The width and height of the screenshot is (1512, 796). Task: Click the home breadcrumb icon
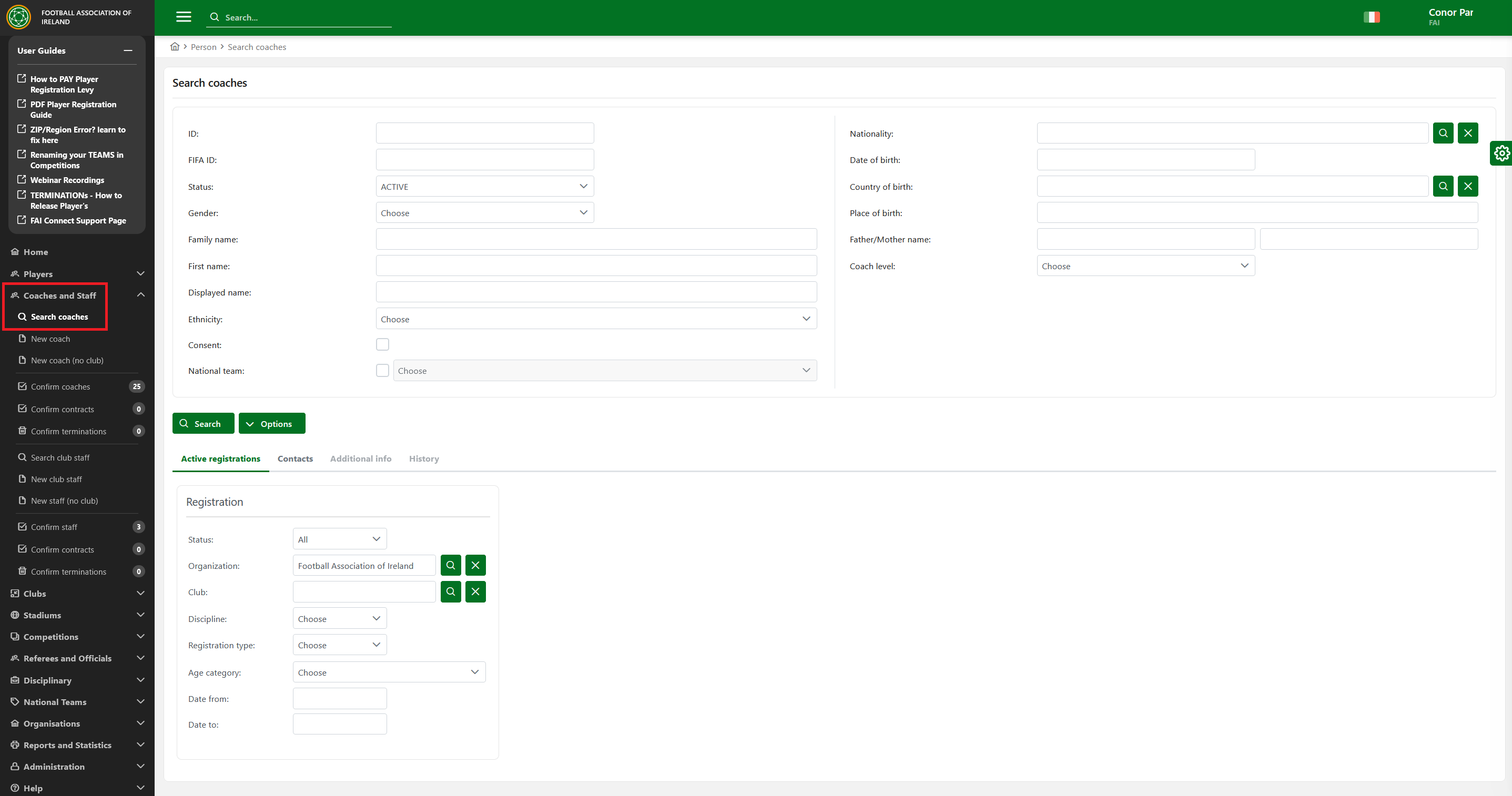(174, 47)
